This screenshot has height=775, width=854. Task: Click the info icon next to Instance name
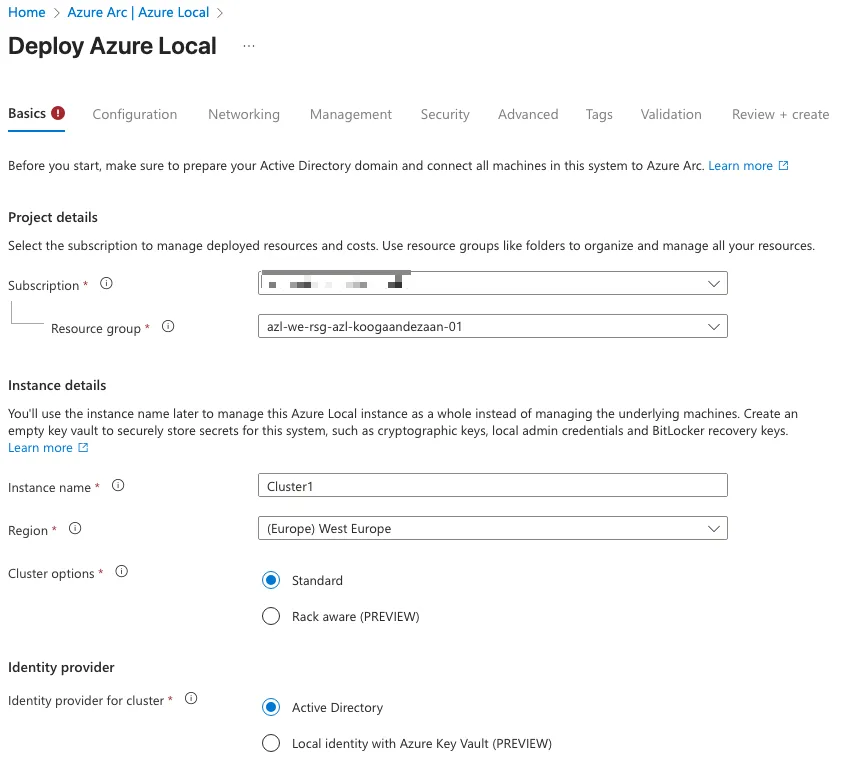118,486
